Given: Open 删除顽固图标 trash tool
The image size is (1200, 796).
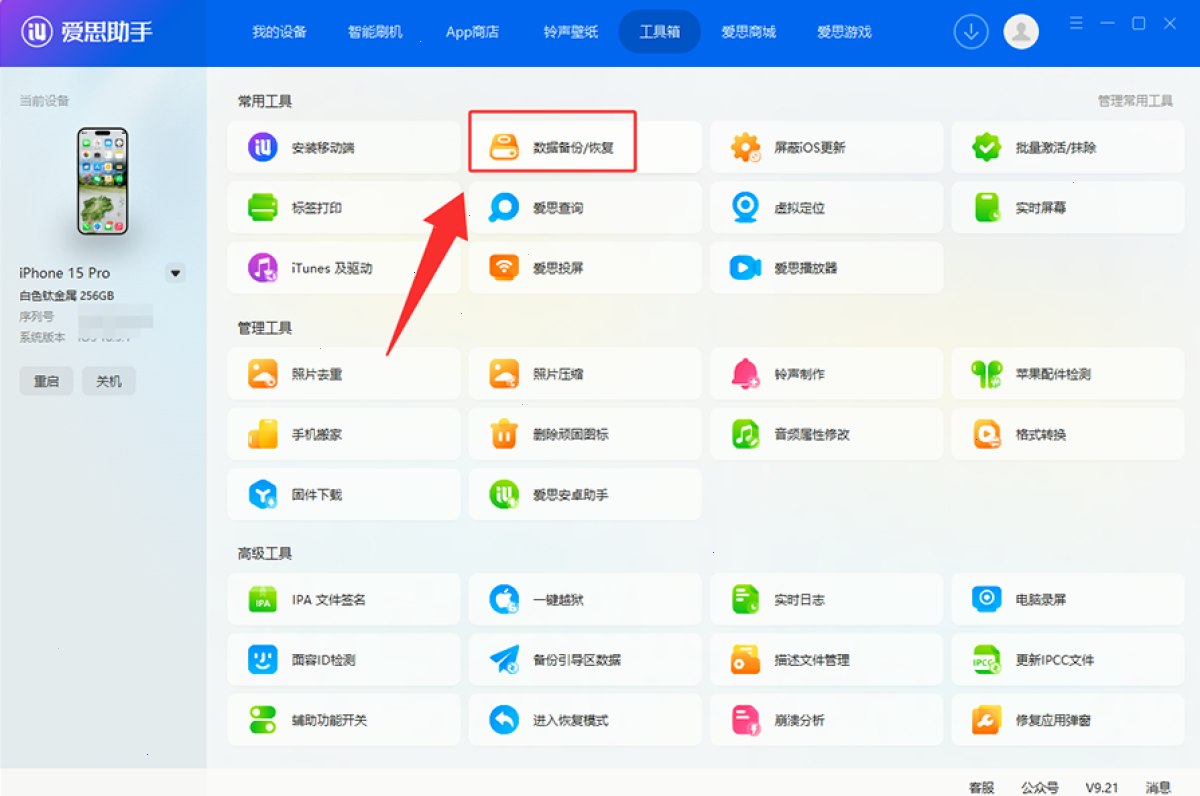Looking at the screenshot, I should click(585, 434).
